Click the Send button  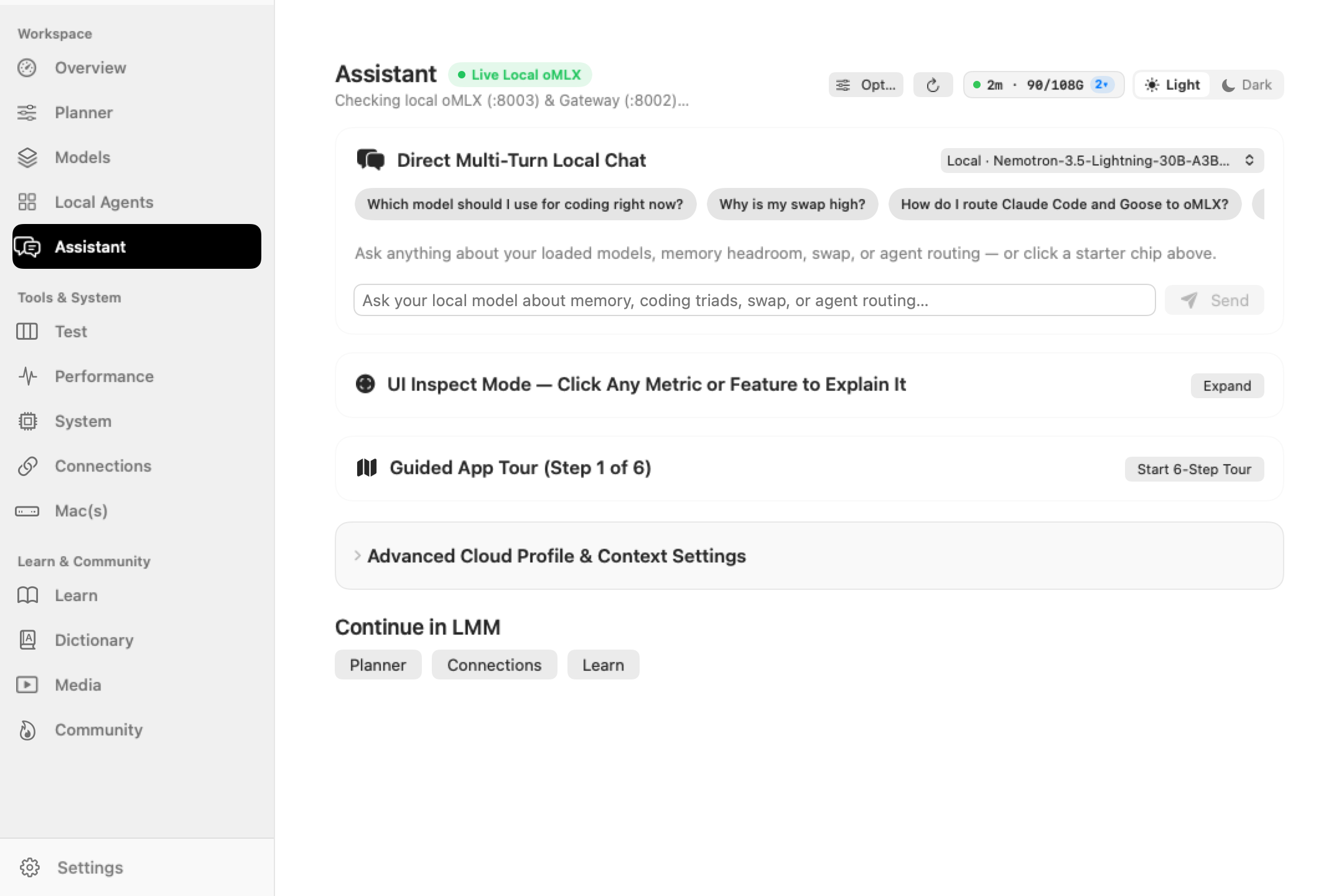tap(1214, 301)
